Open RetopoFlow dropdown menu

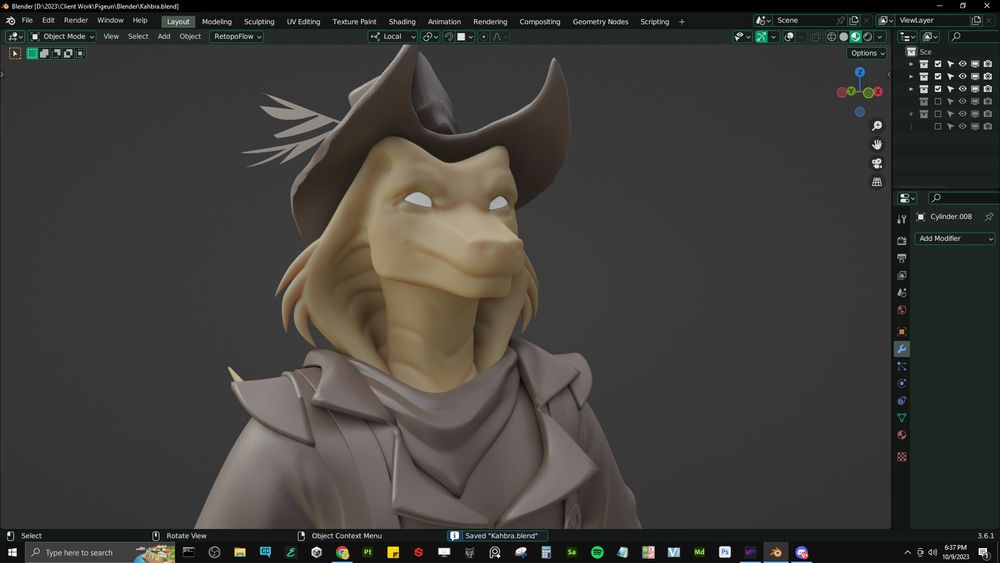[x=237, y=36]
